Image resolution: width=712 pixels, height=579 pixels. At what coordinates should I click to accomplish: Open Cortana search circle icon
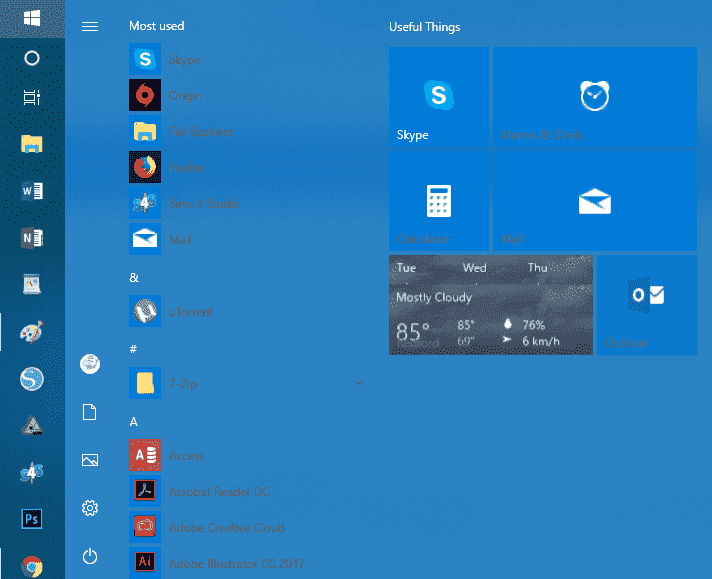[x=32, y=58]
